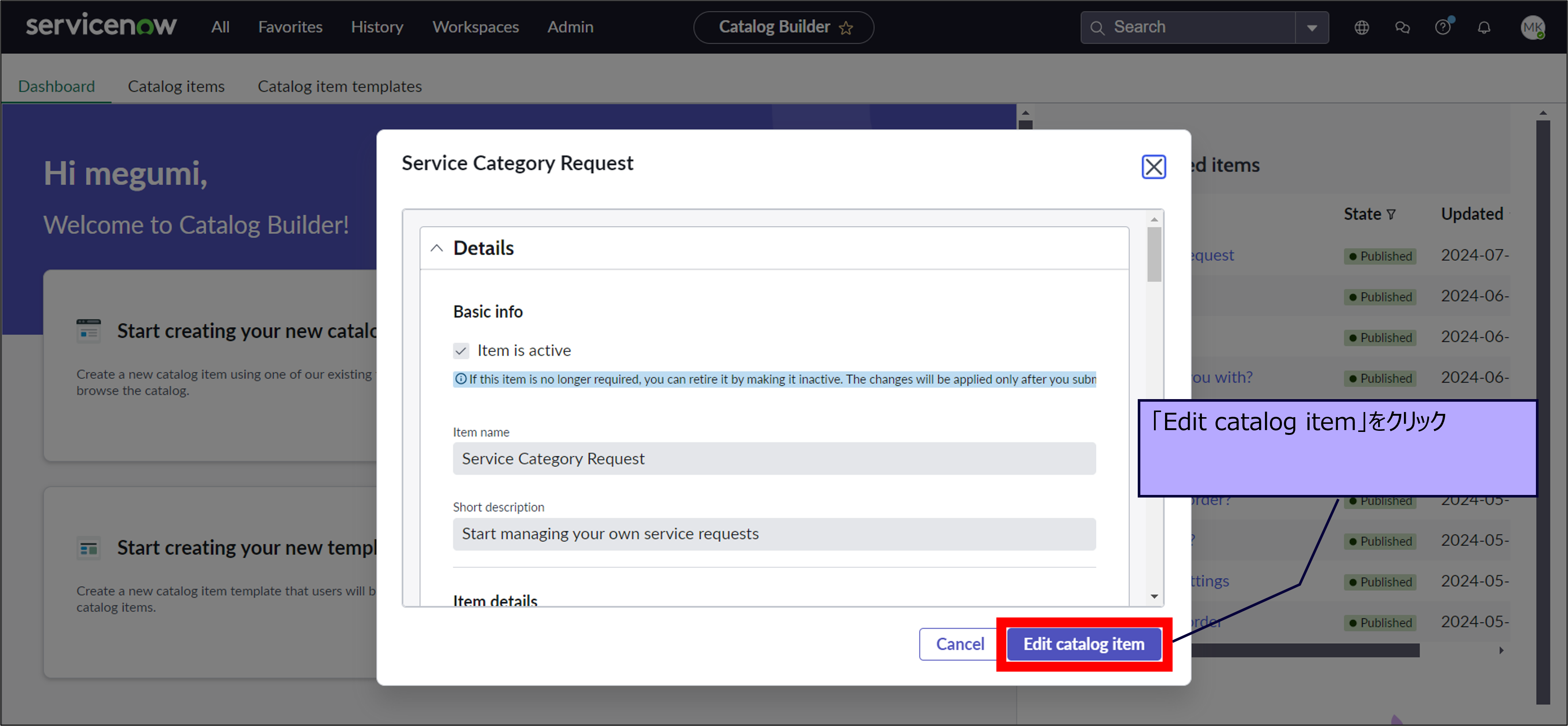Open the Workspaces menu
The width and height of the screenshot is (1568, 726).
tap(475, 27)
